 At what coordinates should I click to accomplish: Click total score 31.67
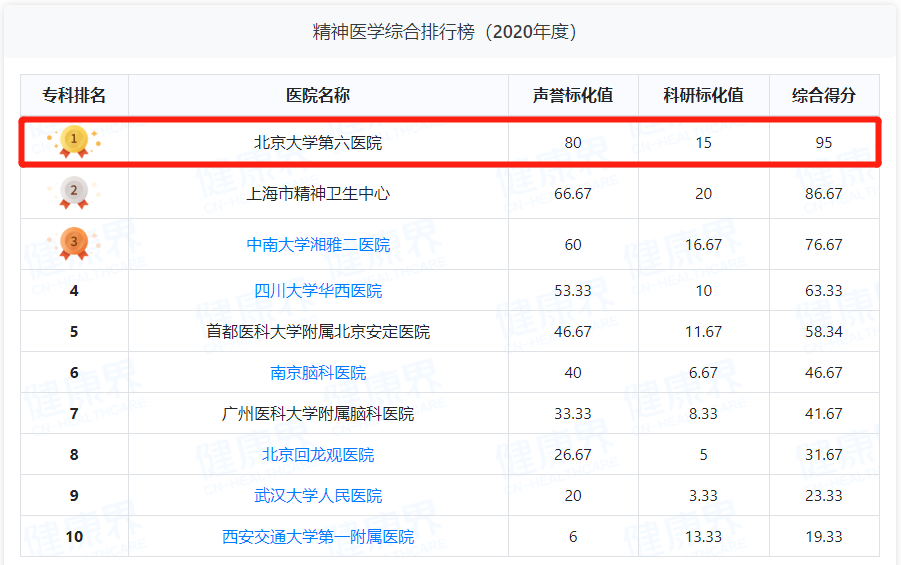coord(824,455)
